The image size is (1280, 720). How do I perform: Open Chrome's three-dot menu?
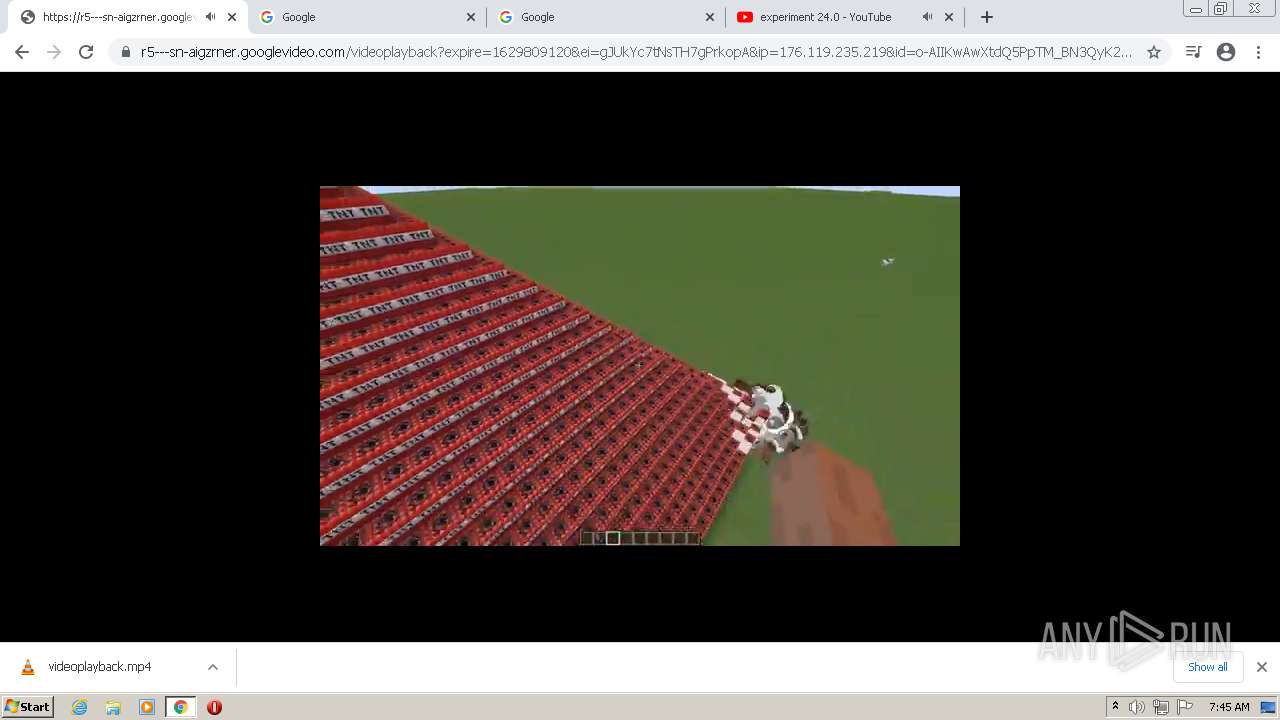[x=1258, y=52]
